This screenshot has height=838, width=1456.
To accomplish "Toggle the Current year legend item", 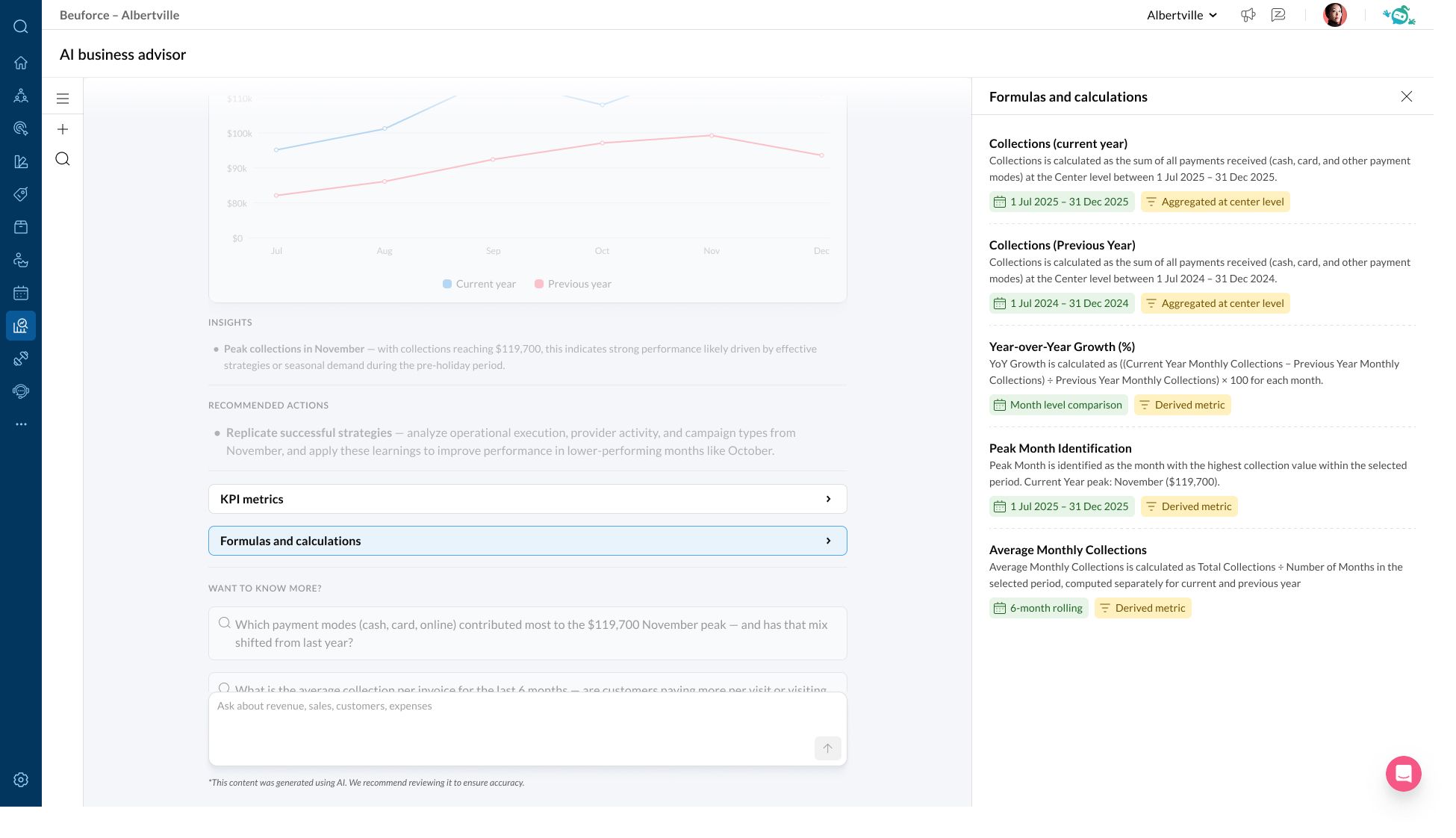I will tap(479, 284).
